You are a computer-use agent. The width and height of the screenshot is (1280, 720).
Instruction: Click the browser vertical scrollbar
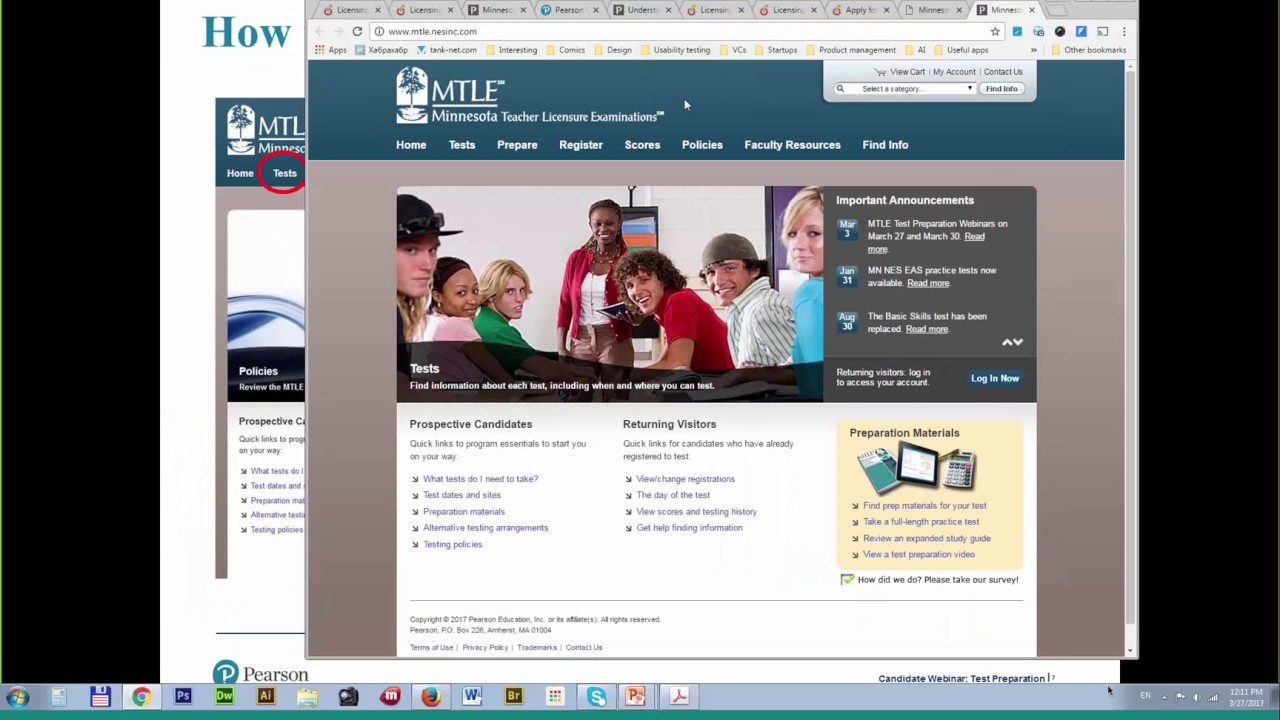tap(1131, 358)
